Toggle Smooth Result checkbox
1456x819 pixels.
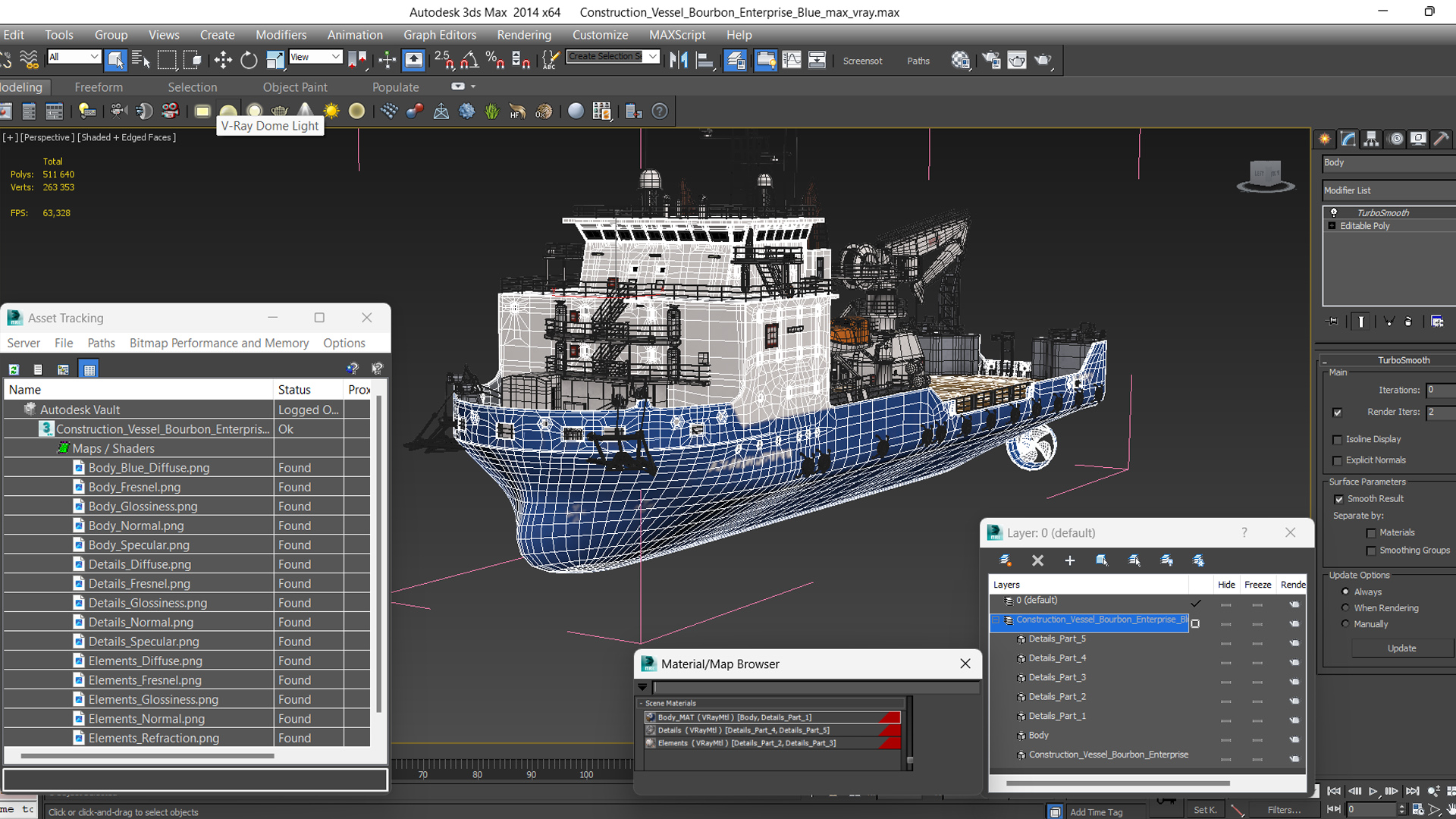tap(1338, 499)
